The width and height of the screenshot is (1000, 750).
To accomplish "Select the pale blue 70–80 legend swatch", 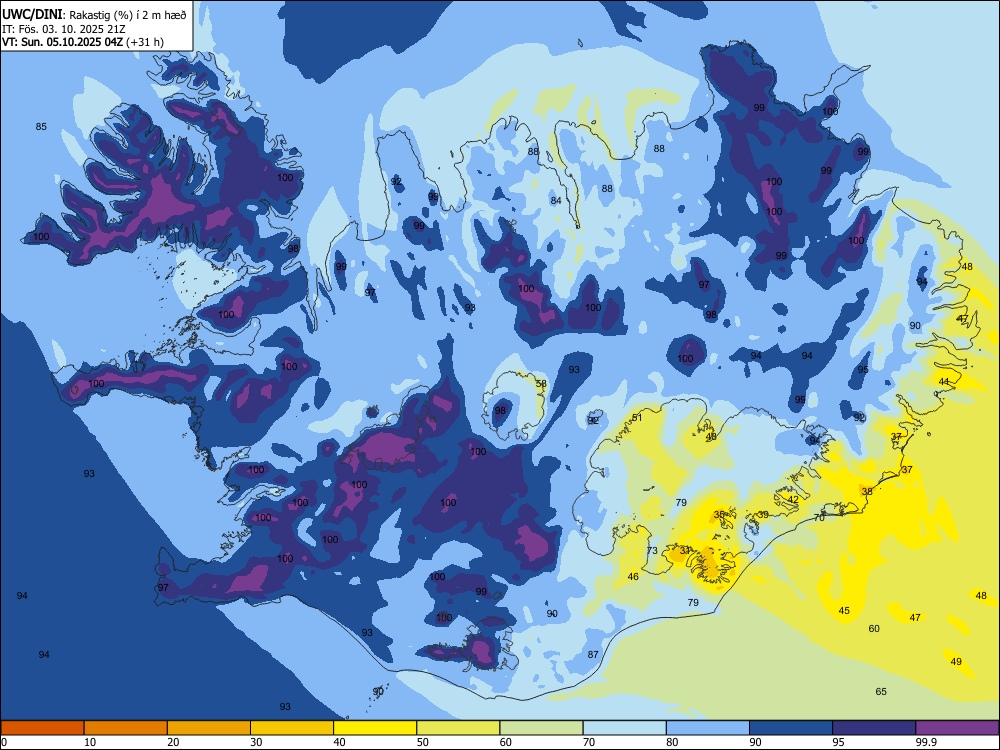I will pos(624,728).
